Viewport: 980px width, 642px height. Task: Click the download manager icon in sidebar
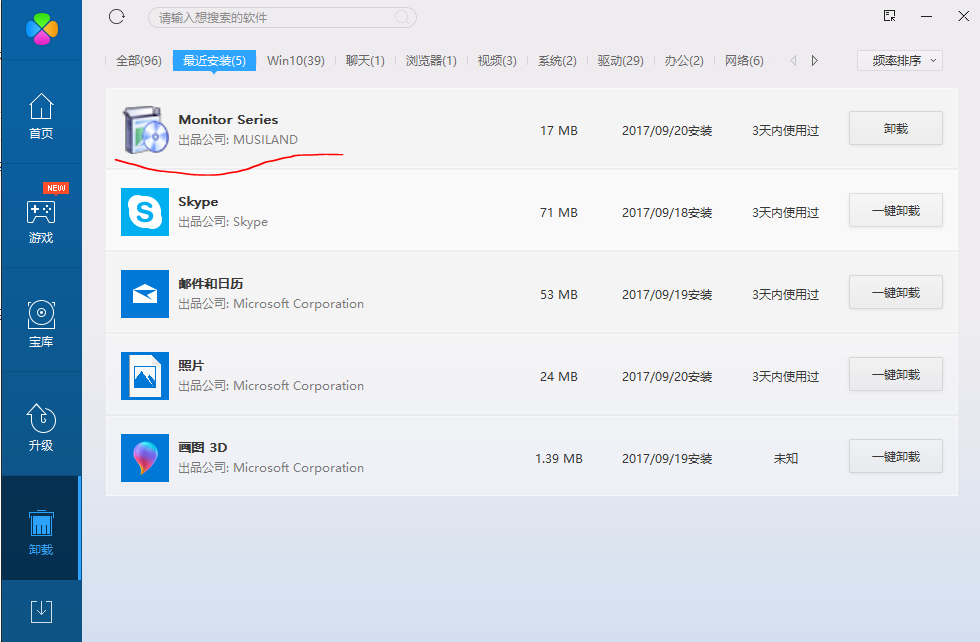(41, 610)
